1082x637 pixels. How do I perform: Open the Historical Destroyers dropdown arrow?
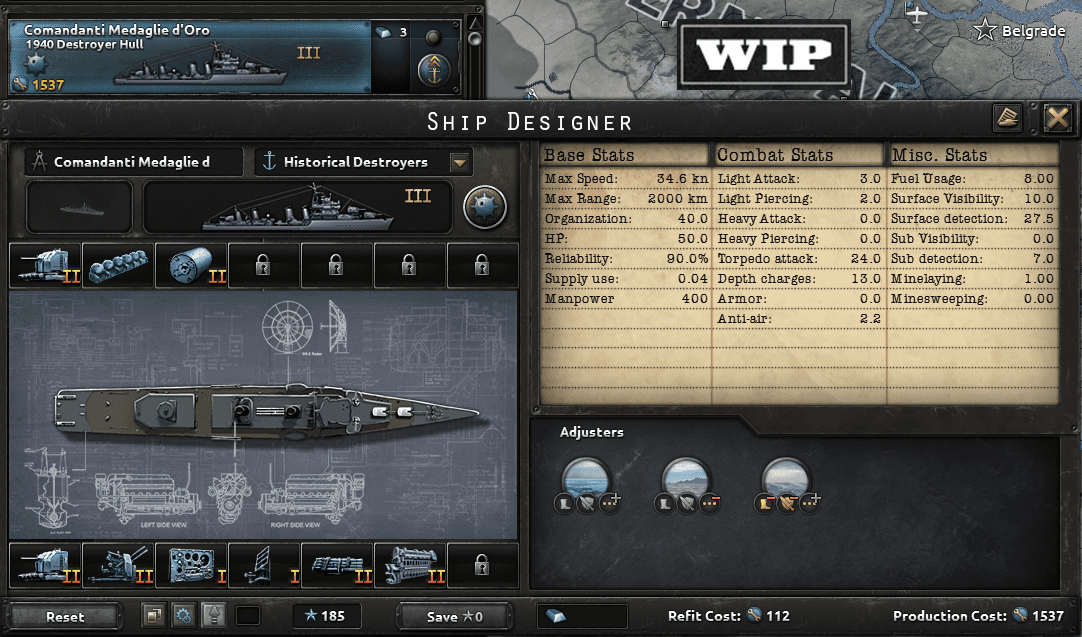tap(459, 163)
